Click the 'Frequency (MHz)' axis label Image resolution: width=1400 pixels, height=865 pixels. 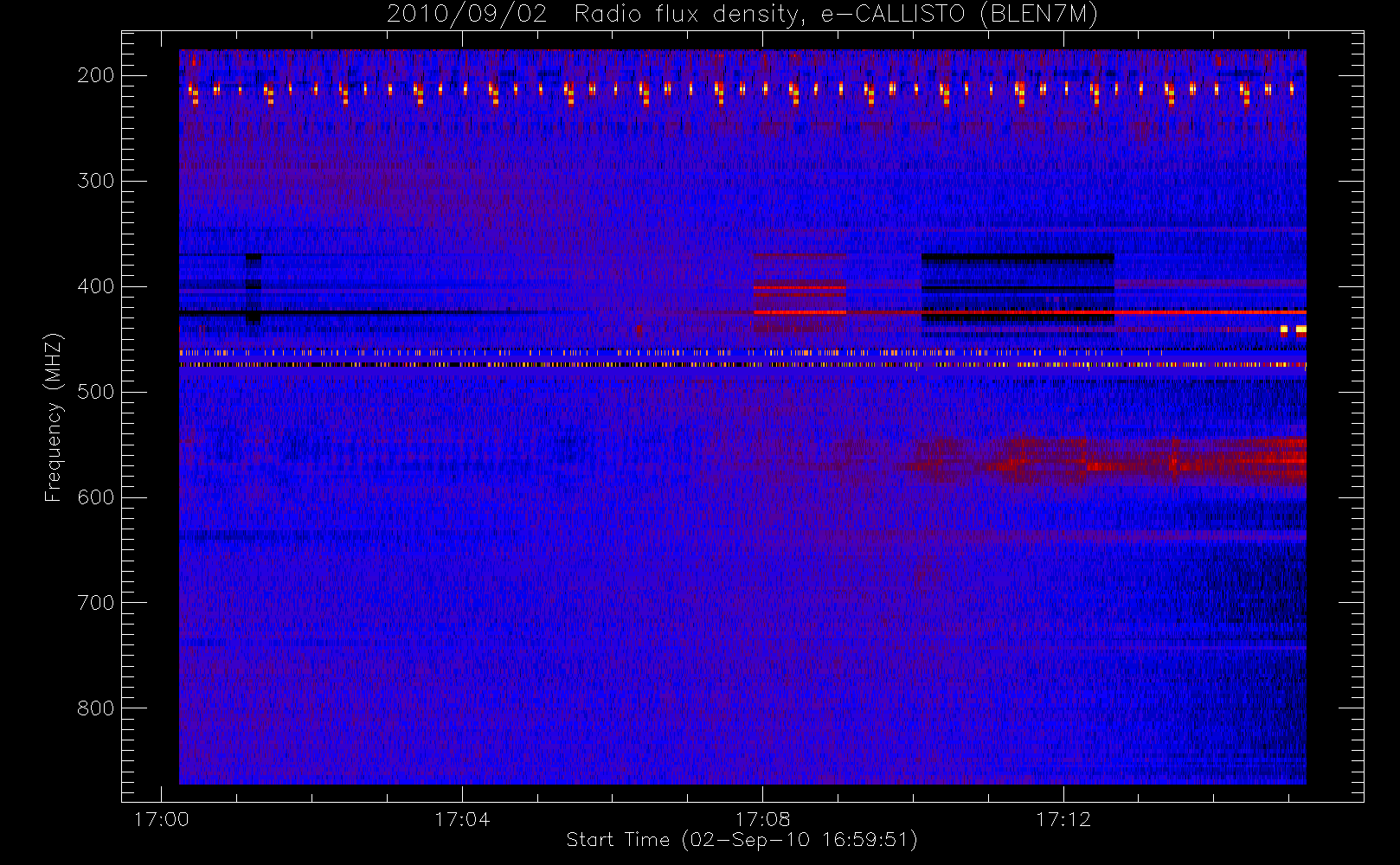pos(54,417)
